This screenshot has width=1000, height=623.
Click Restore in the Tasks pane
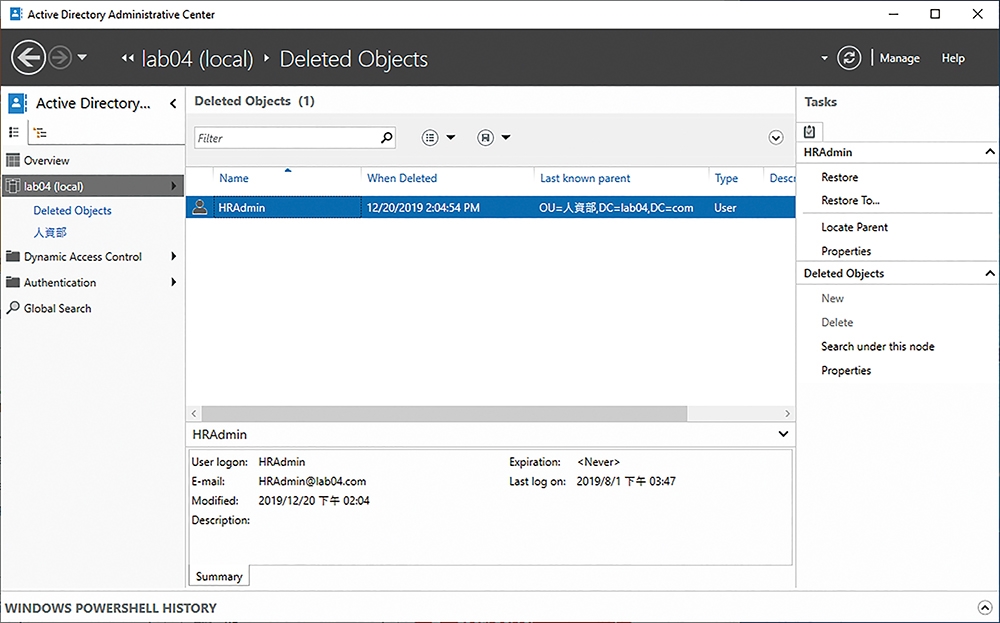tap(839, 177)
